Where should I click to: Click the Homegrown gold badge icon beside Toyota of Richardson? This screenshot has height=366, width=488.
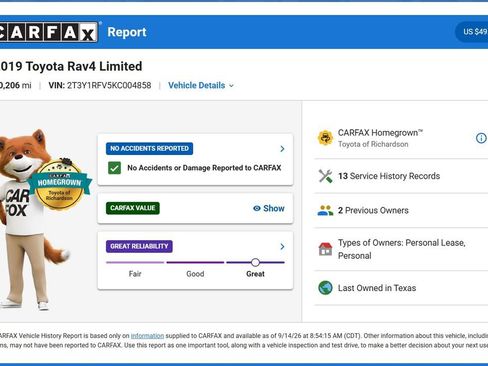(325, 138)
